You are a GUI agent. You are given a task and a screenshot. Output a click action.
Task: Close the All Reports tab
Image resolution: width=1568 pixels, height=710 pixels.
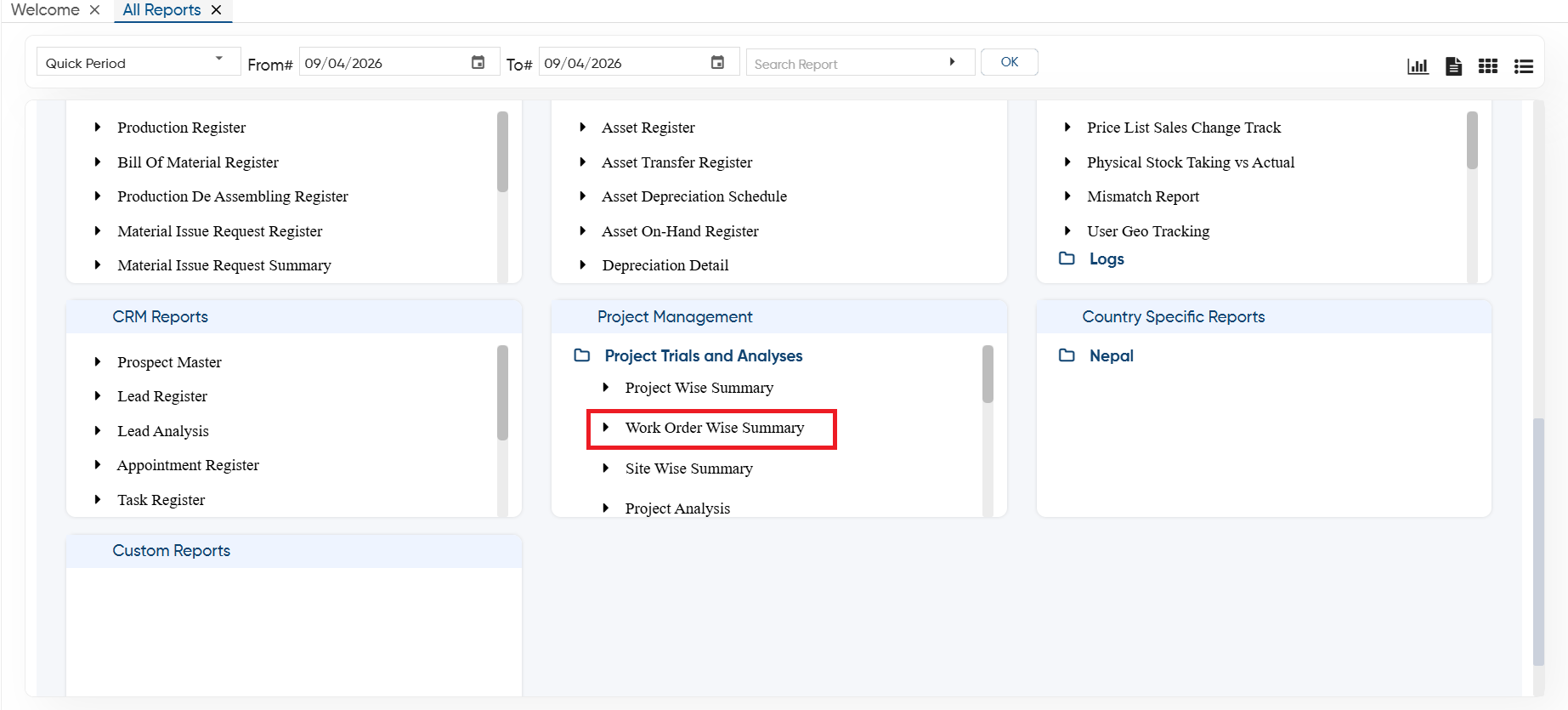tap(216, 9)
